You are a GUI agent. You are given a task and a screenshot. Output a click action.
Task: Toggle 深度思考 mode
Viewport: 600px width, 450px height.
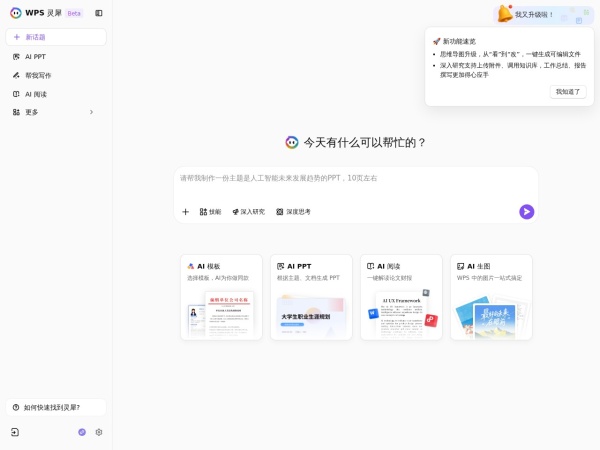[293, 212]
